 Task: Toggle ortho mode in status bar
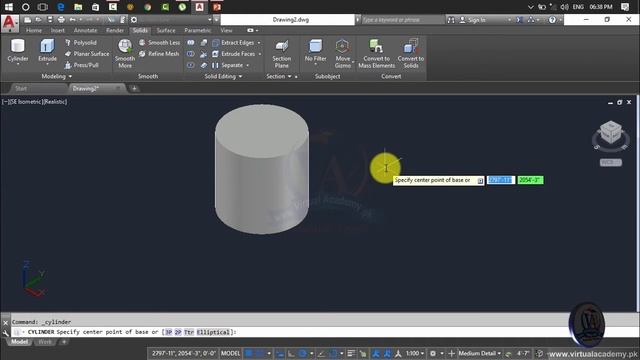pyautogui.click(x=291, y=353)
